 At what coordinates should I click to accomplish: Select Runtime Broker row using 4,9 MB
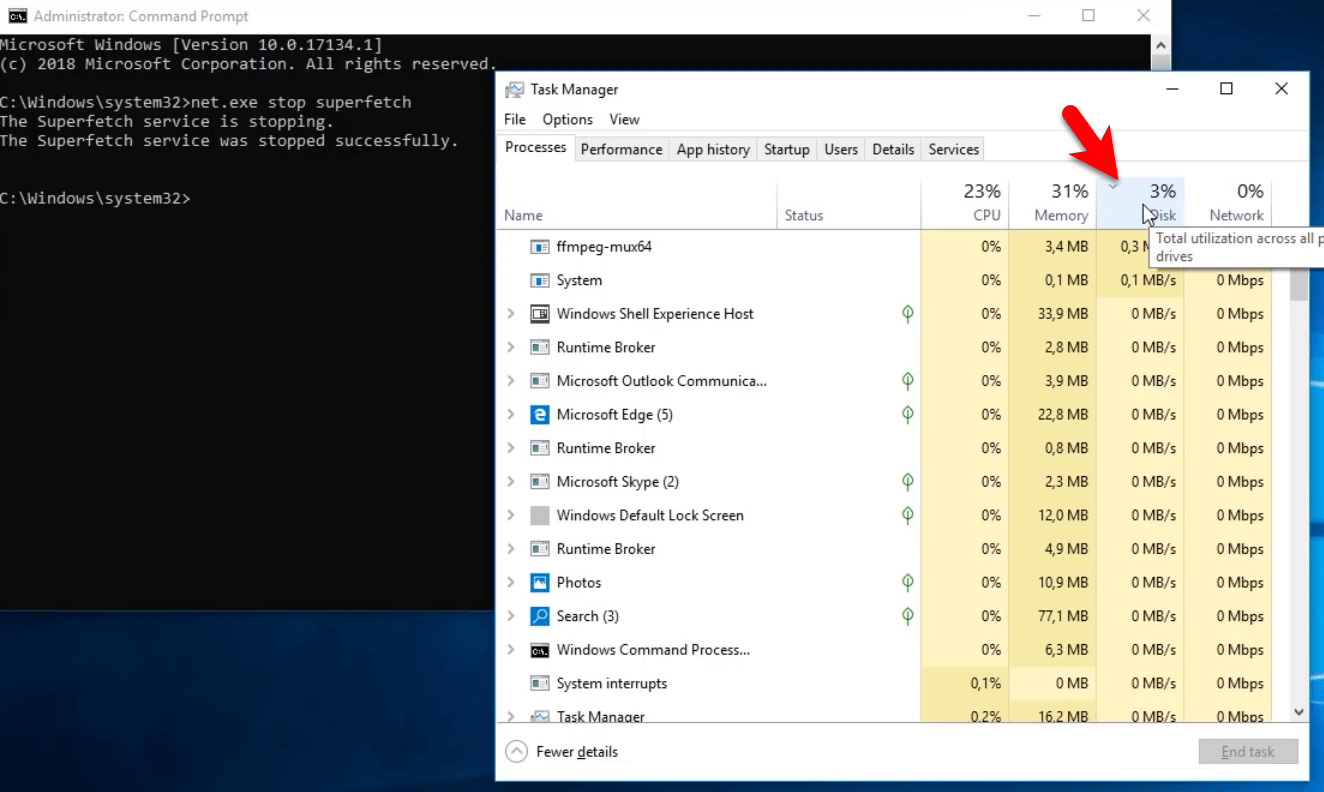885,549
